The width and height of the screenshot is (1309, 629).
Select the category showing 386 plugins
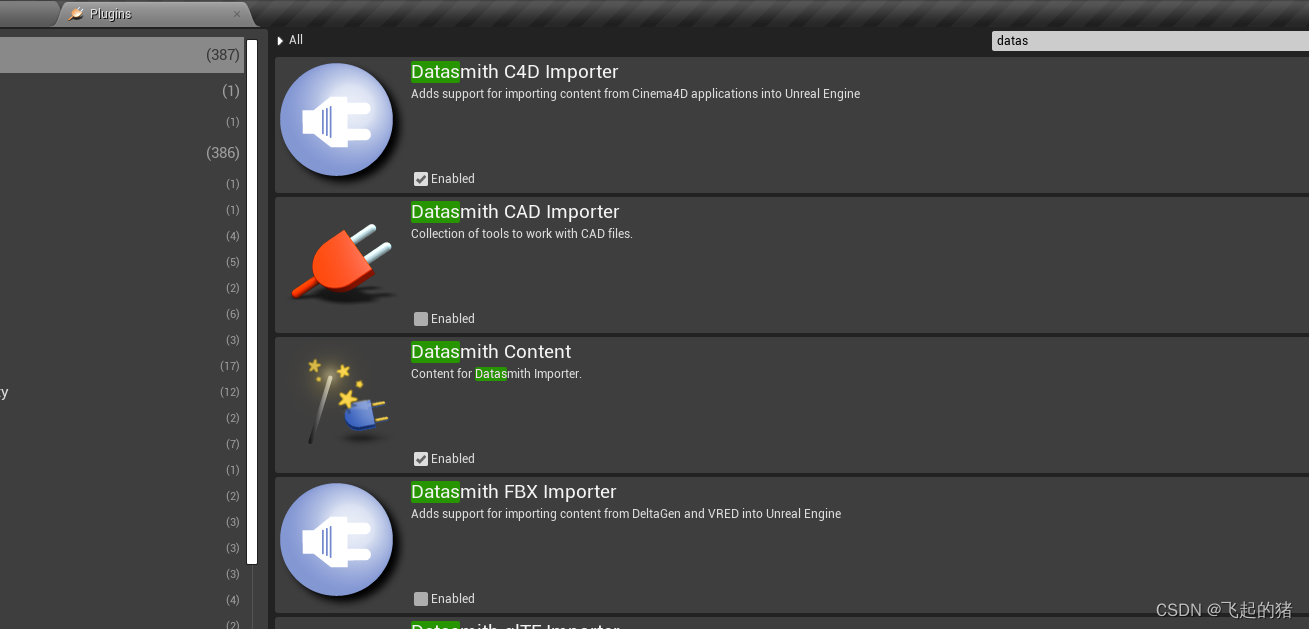point(122,153)
